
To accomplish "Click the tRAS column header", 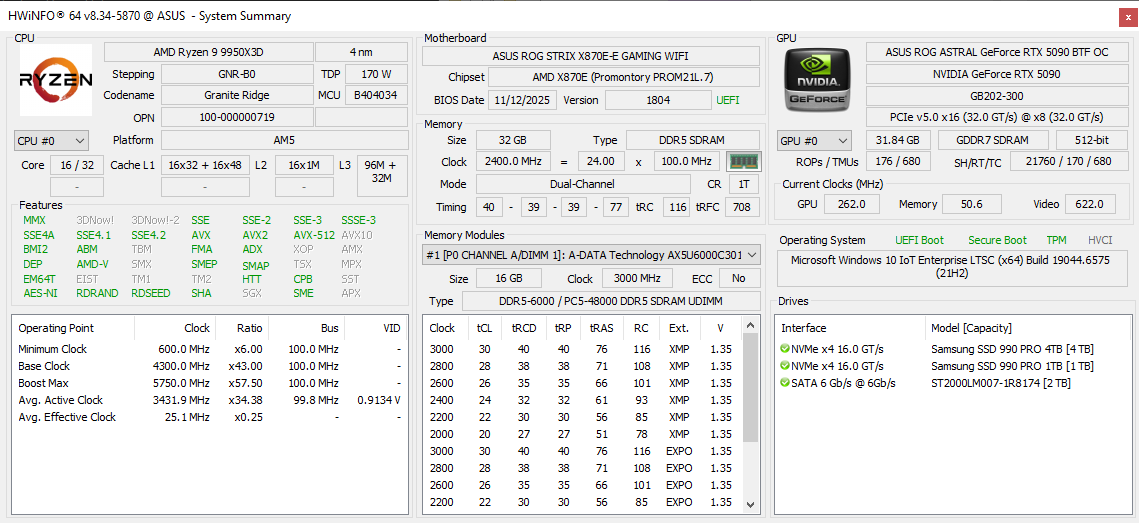I will (602, 328).
